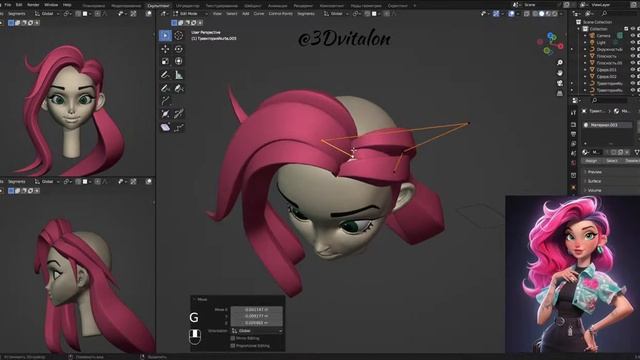Click the Move X value field

tap(257, 309)
